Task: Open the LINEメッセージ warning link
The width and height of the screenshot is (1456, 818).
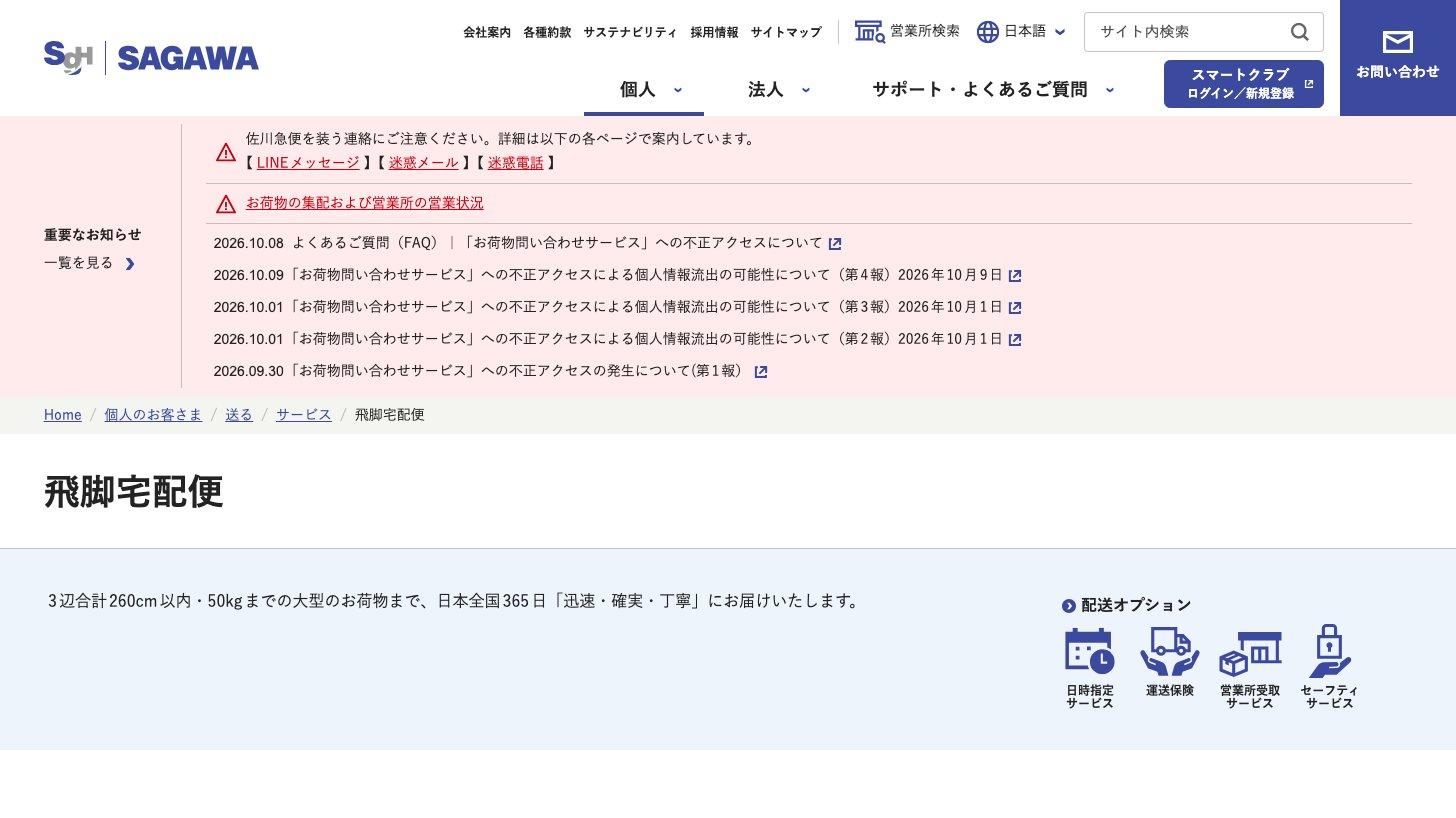Action: [x=308, y=162]
